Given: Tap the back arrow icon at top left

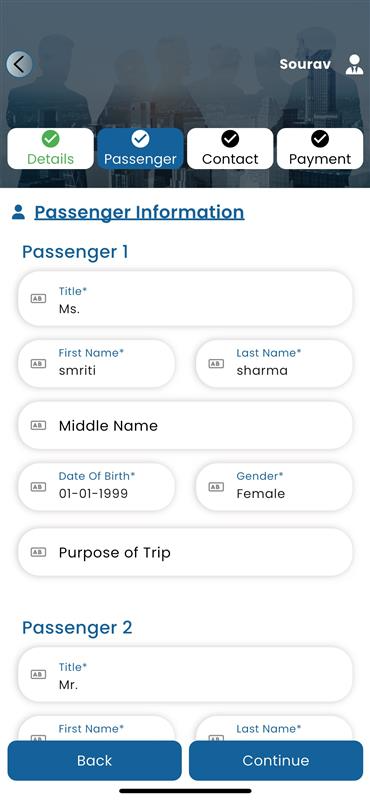Looking at the screenshot, I should [x=19, y=64].
